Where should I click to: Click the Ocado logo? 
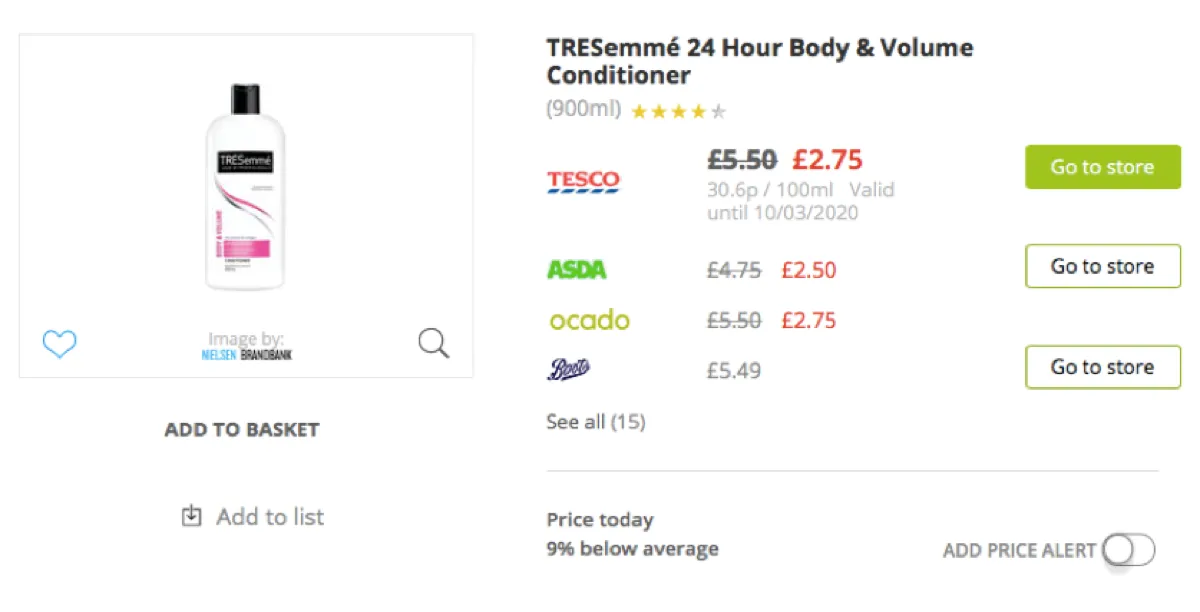click(x=589, y=321)
